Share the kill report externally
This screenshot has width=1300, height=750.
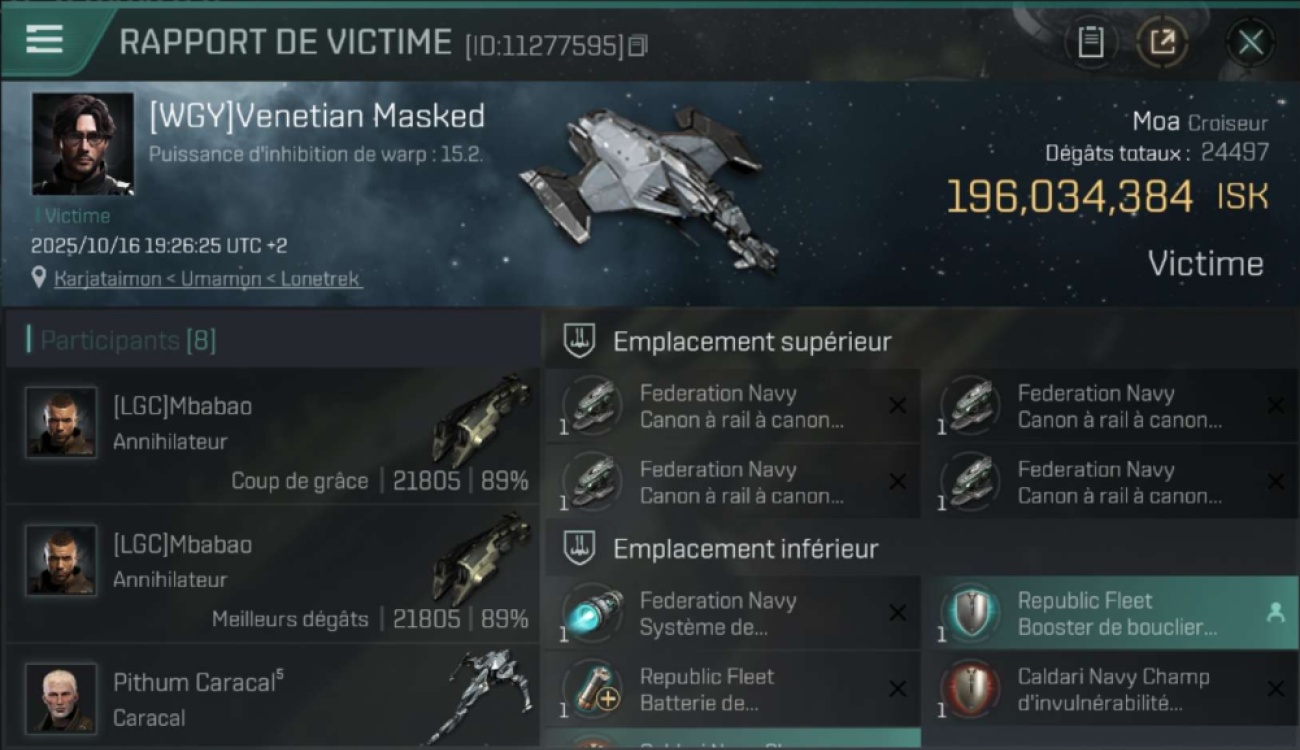click(x=1162, y=42)
